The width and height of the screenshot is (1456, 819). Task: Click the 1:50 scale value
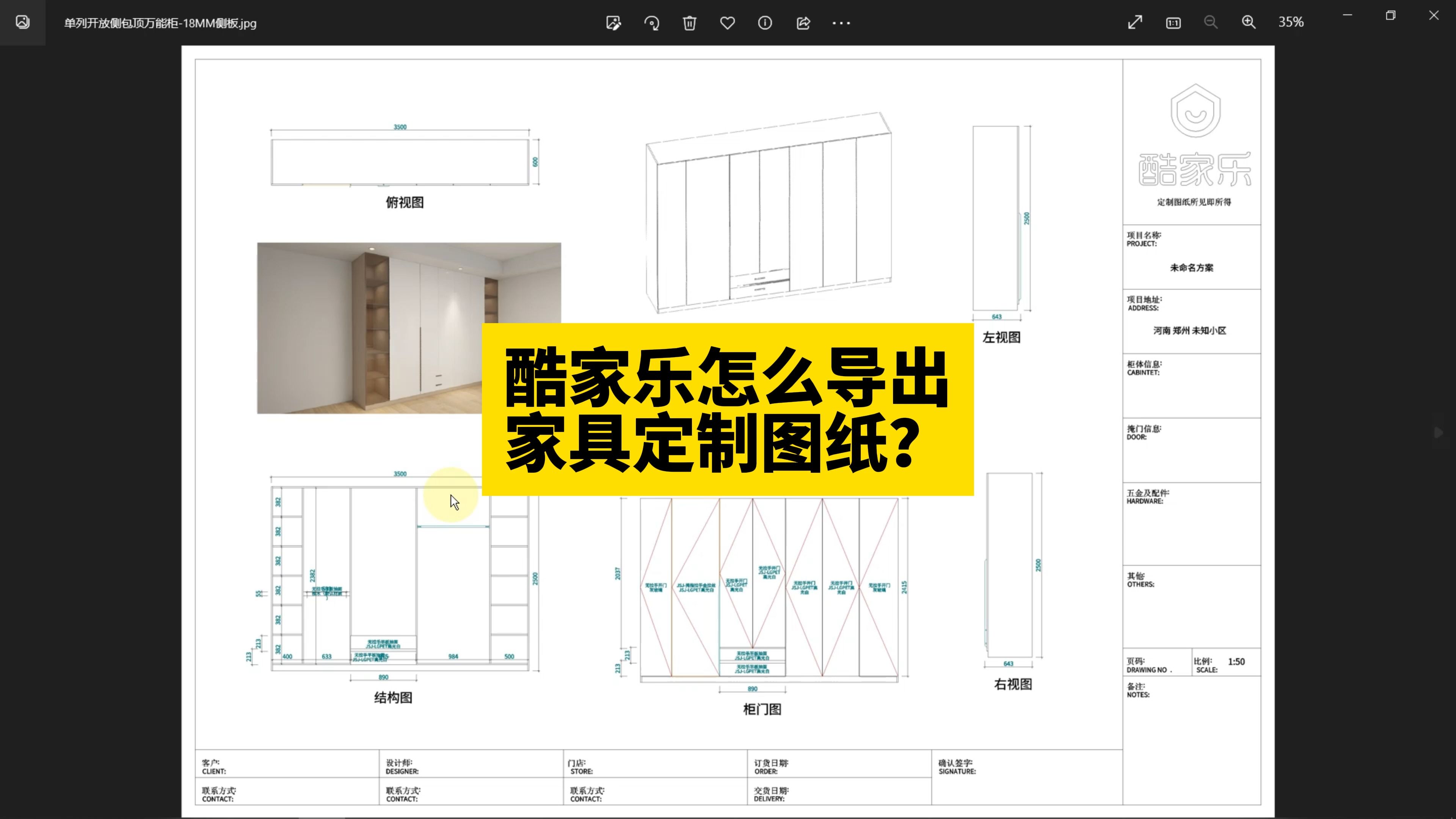[x=1236, y=662]
